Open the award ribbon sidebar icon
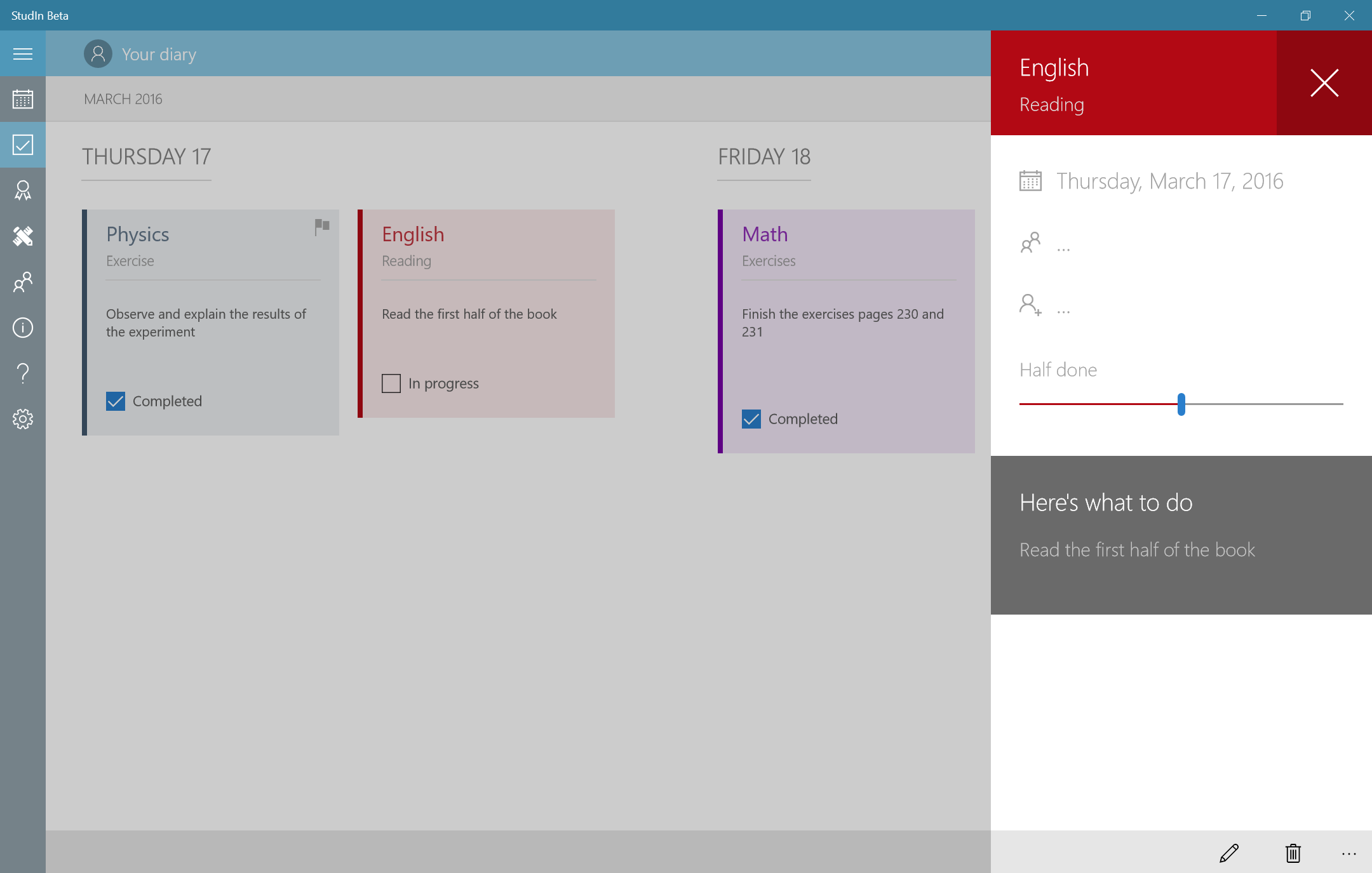 click(x=23, y=190)
